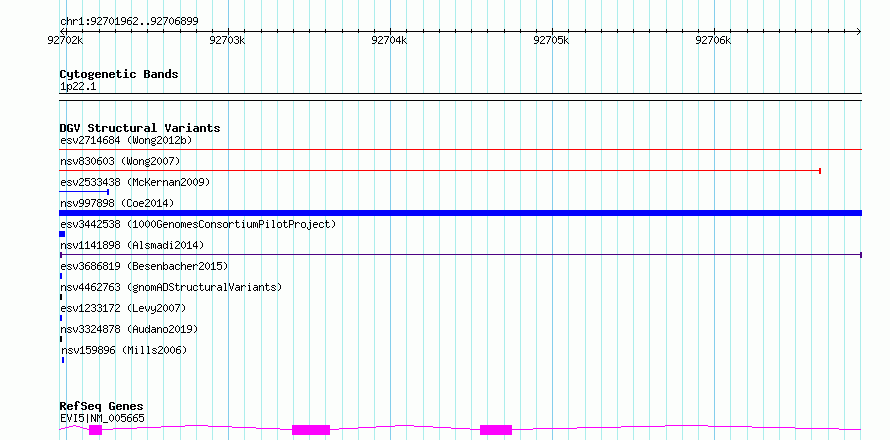
Task: Select variant label nsv997898 (Coe2014)
Action: (117, 203)
